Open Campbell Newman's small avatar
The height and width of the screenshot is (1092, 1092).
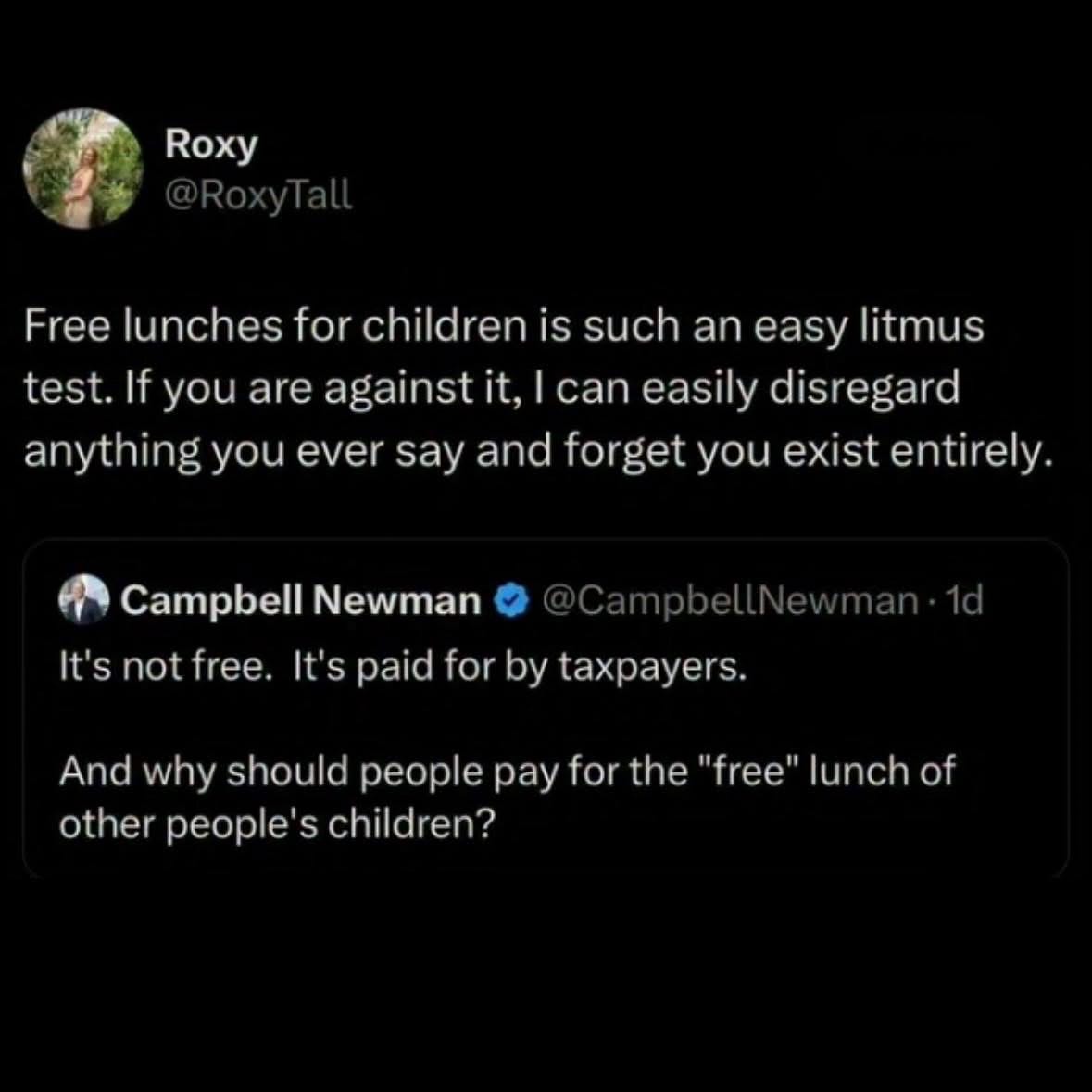coord(84,599)
